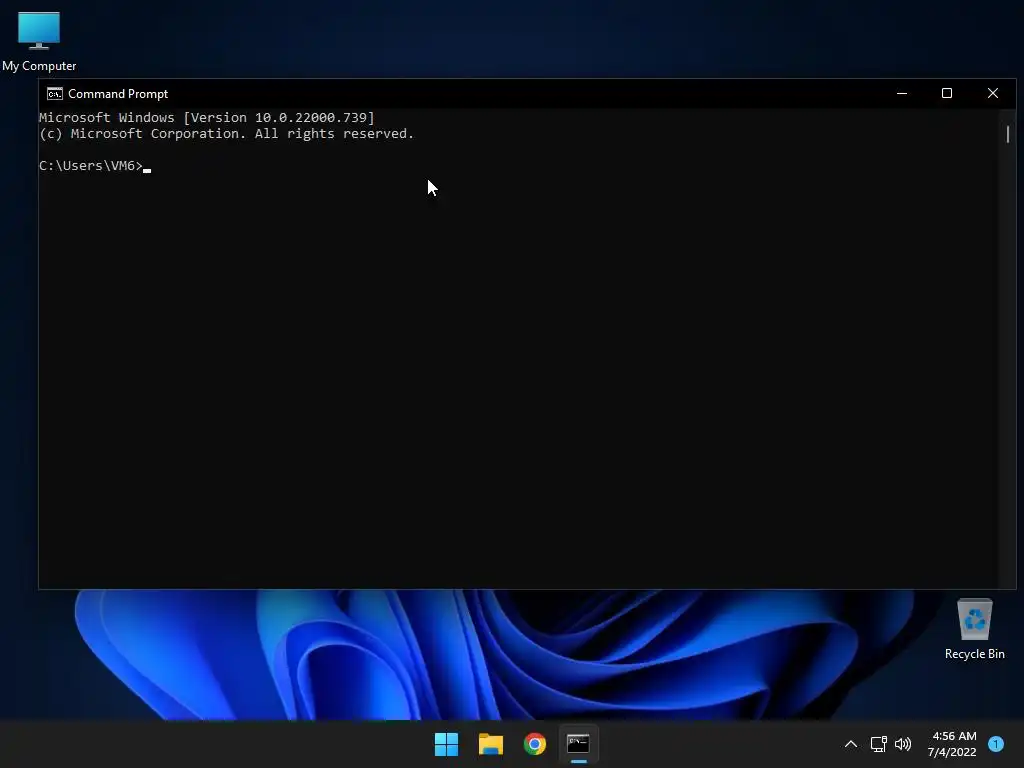Select the Recycle Bin desktop icon
Screen dimensions: 1024x768
point(974,630)
